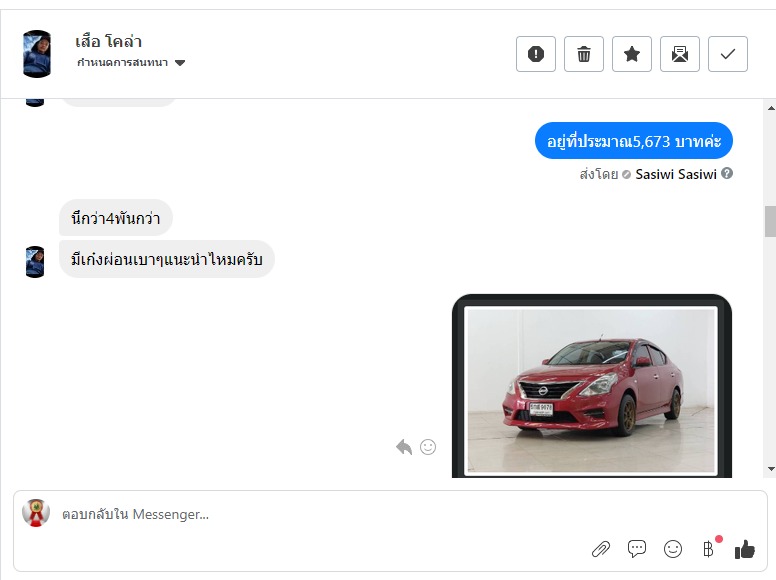Open help icon next to Sasiwi Sasiwi
This screenshot has height=580, width=776.
click(727, 174)
